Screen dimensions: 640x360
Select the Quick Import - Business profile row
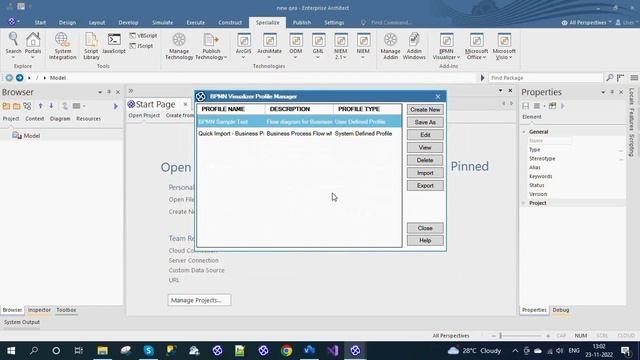299,133
